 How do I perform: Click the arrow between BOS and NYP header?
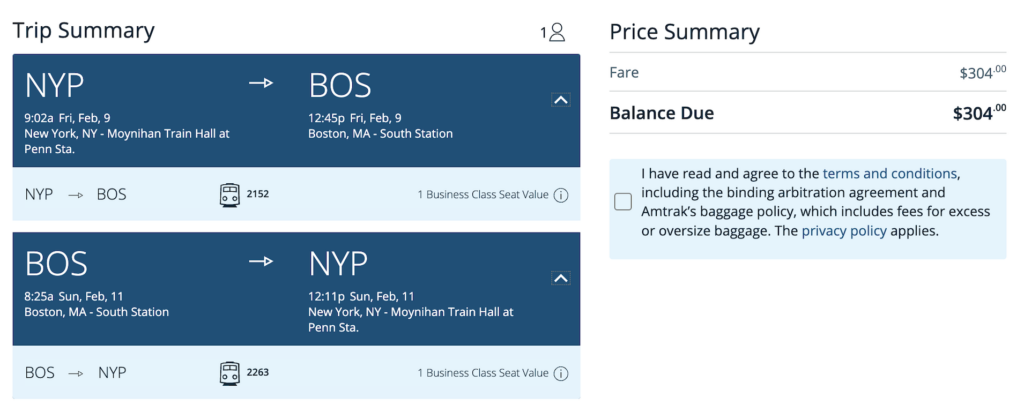pos(261,261)
